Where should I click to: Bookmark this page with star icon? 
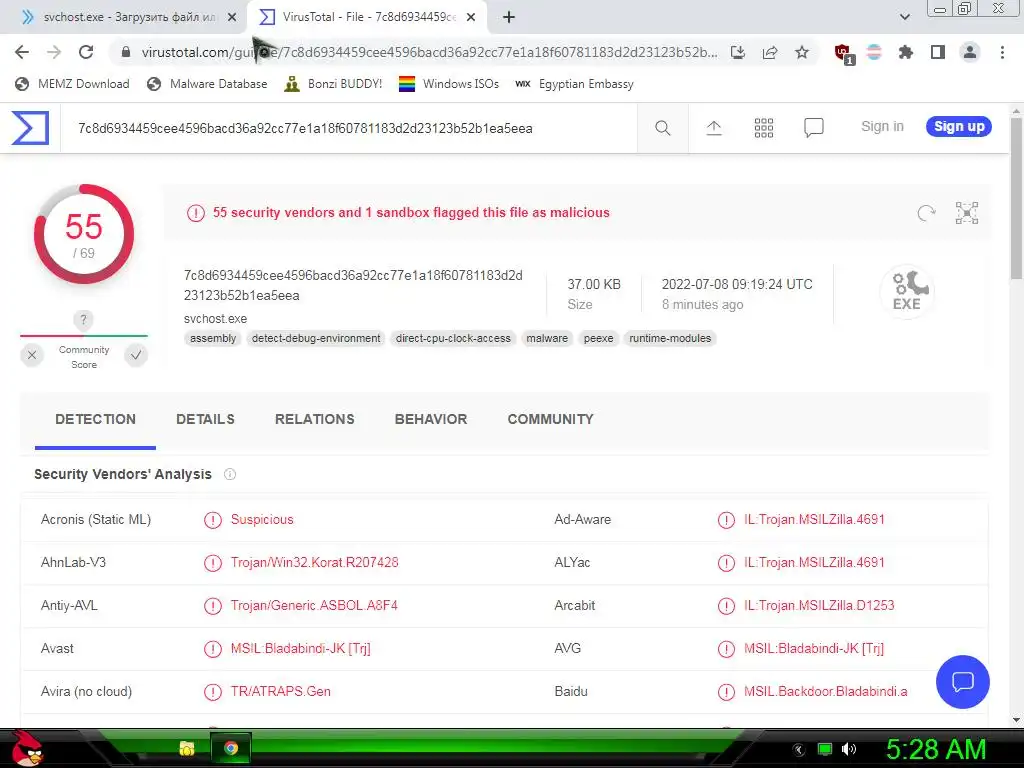(x=802, y=52)
